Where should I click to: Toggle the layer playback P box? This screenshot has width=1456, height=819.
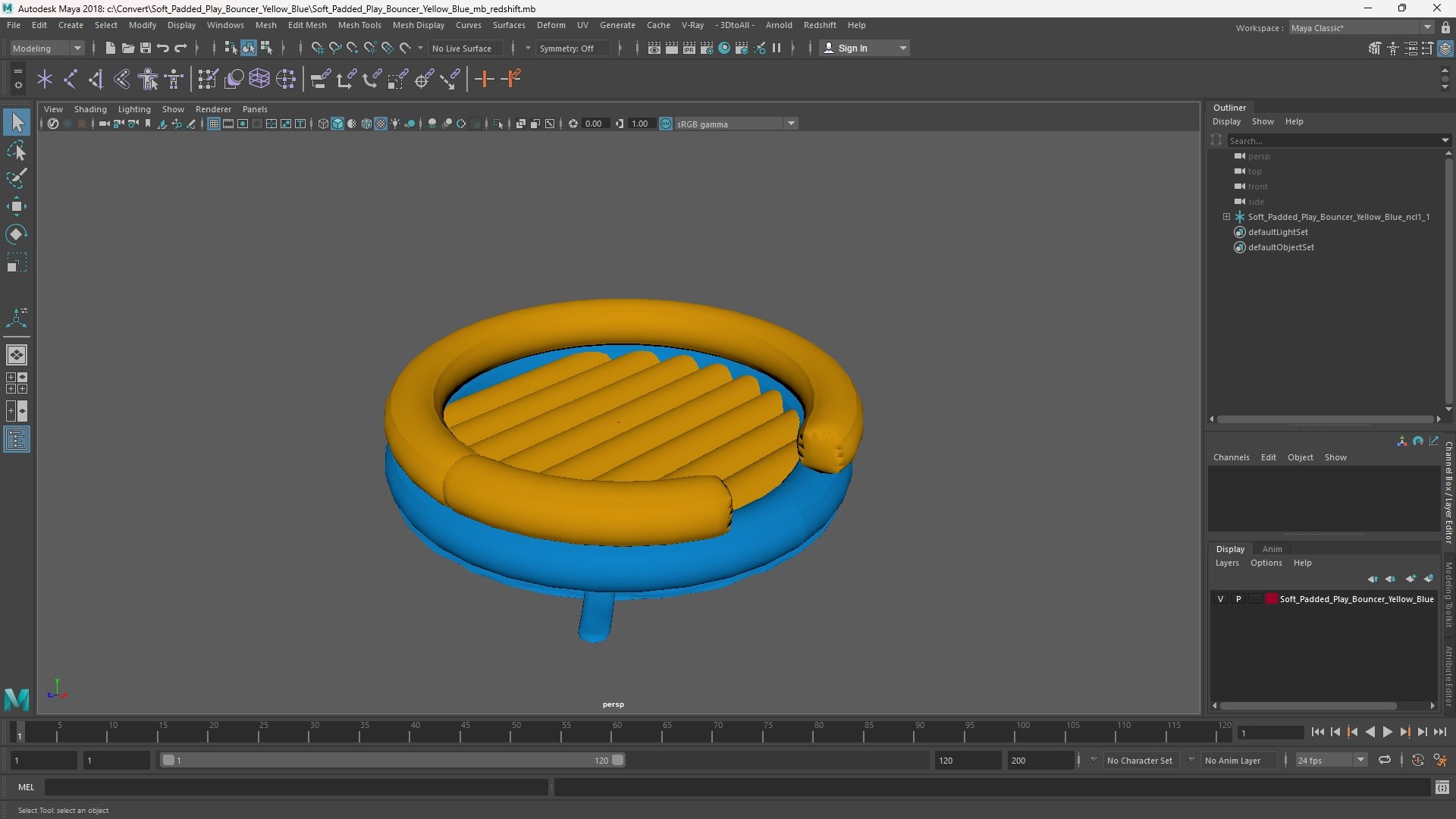[1238, 599]
